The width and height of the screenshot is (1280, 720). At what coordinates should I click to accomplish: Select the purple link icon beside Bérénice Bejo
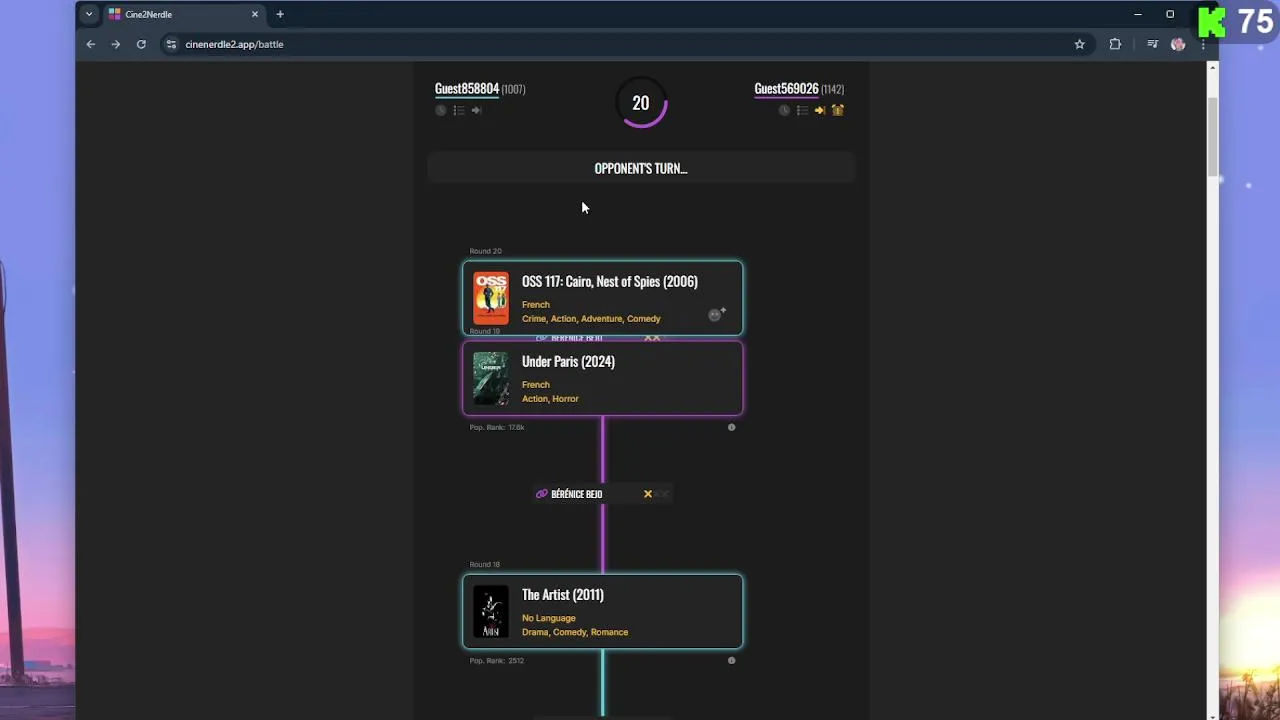[542, 494]
